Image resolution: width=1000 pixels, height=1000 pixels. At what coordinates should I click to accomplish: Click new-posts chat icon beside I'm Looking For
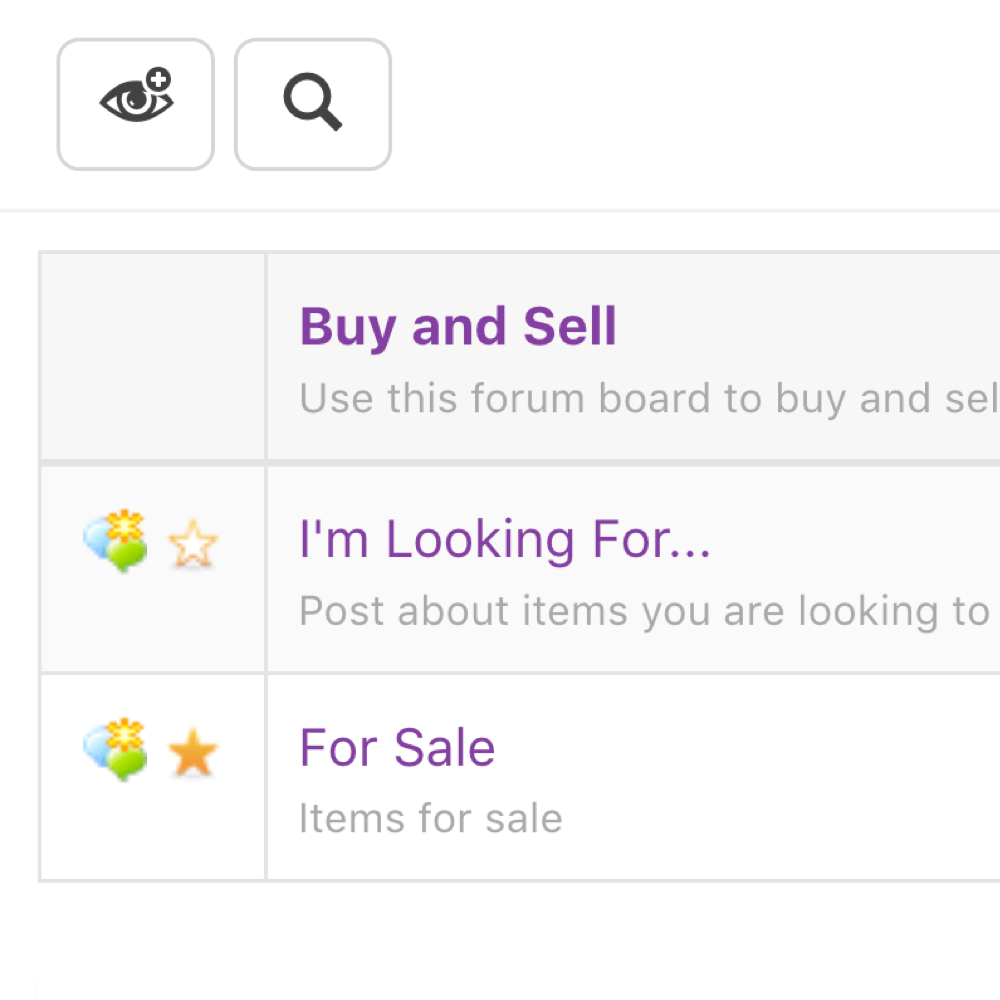click(115, 542)
